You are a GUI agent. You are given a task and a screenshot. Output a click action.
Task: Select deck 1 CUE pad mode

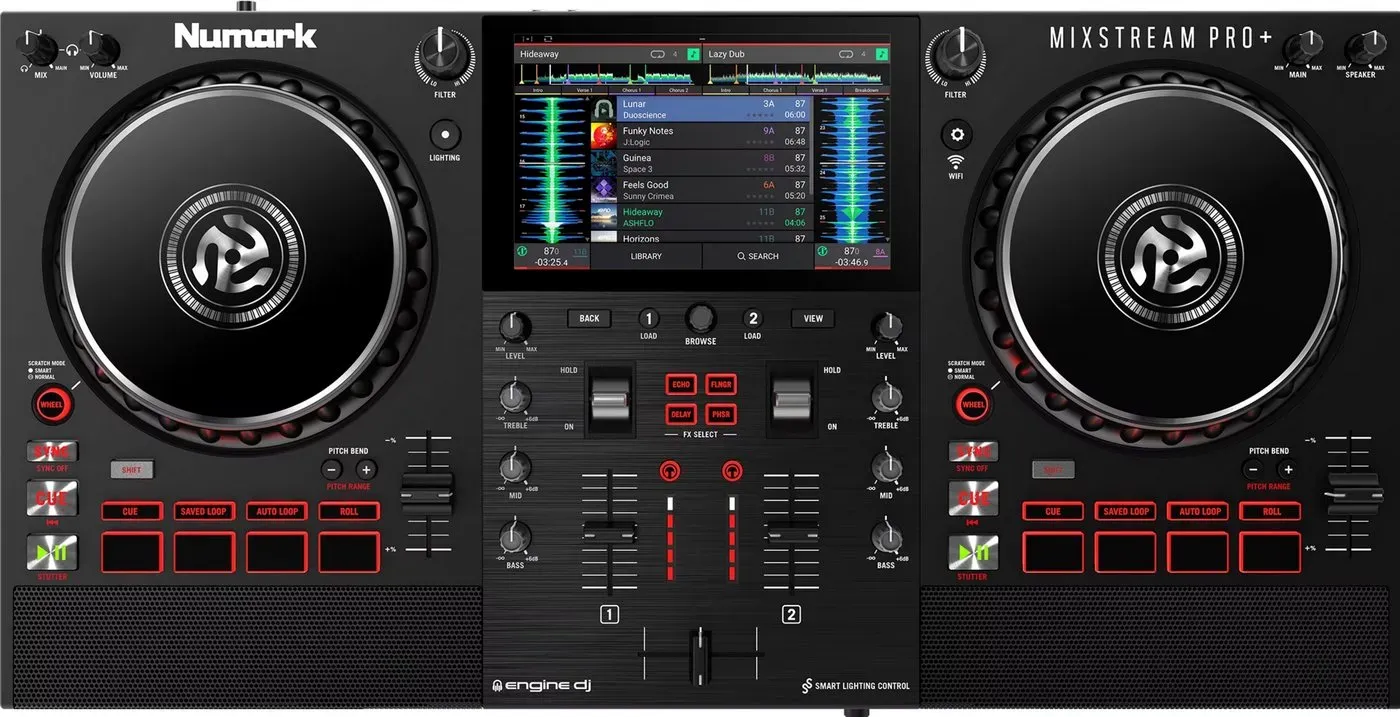(131, 511)
